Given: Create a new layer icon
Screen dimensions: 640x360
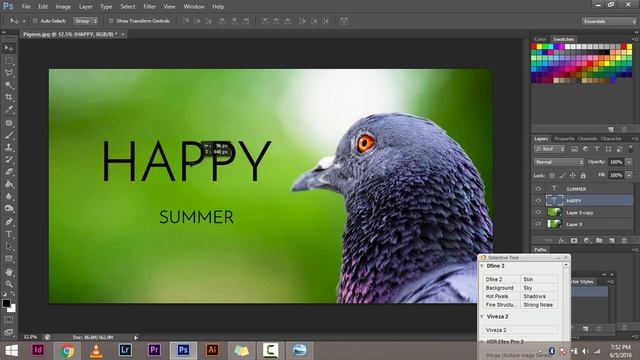Looking at the screenshot, I should click(x=611, y=240).
